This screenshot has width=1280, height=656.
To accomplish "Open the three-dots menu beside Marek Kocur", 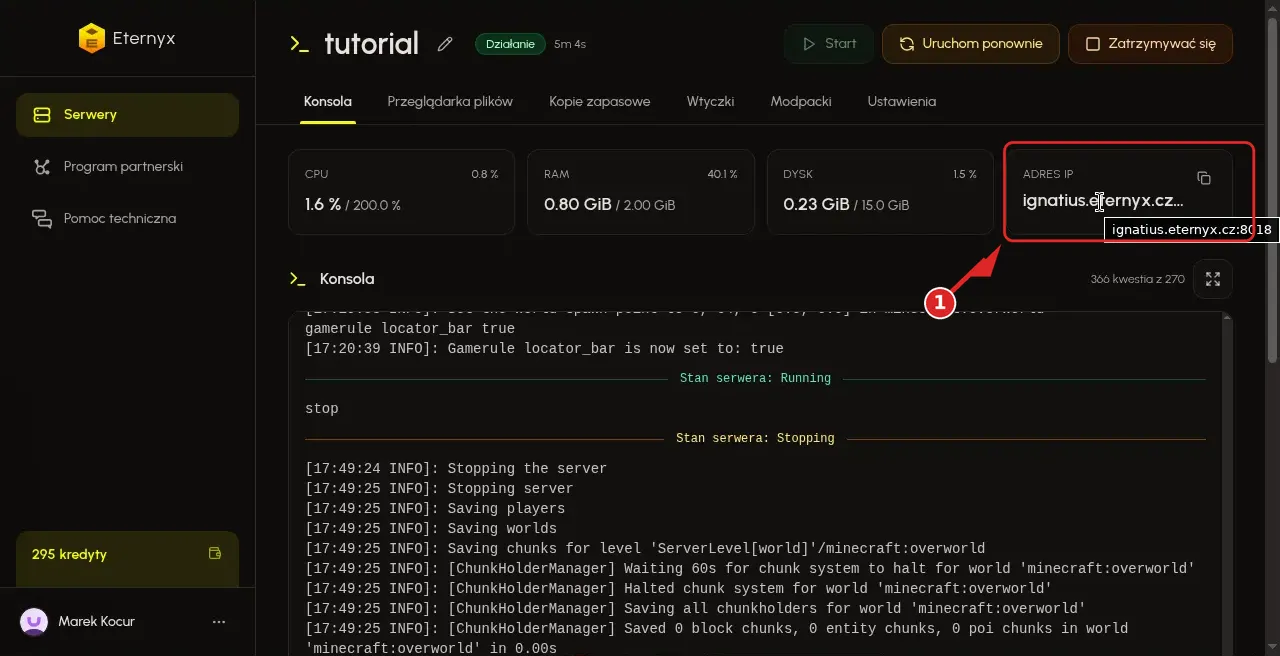I will pos(219,622).
